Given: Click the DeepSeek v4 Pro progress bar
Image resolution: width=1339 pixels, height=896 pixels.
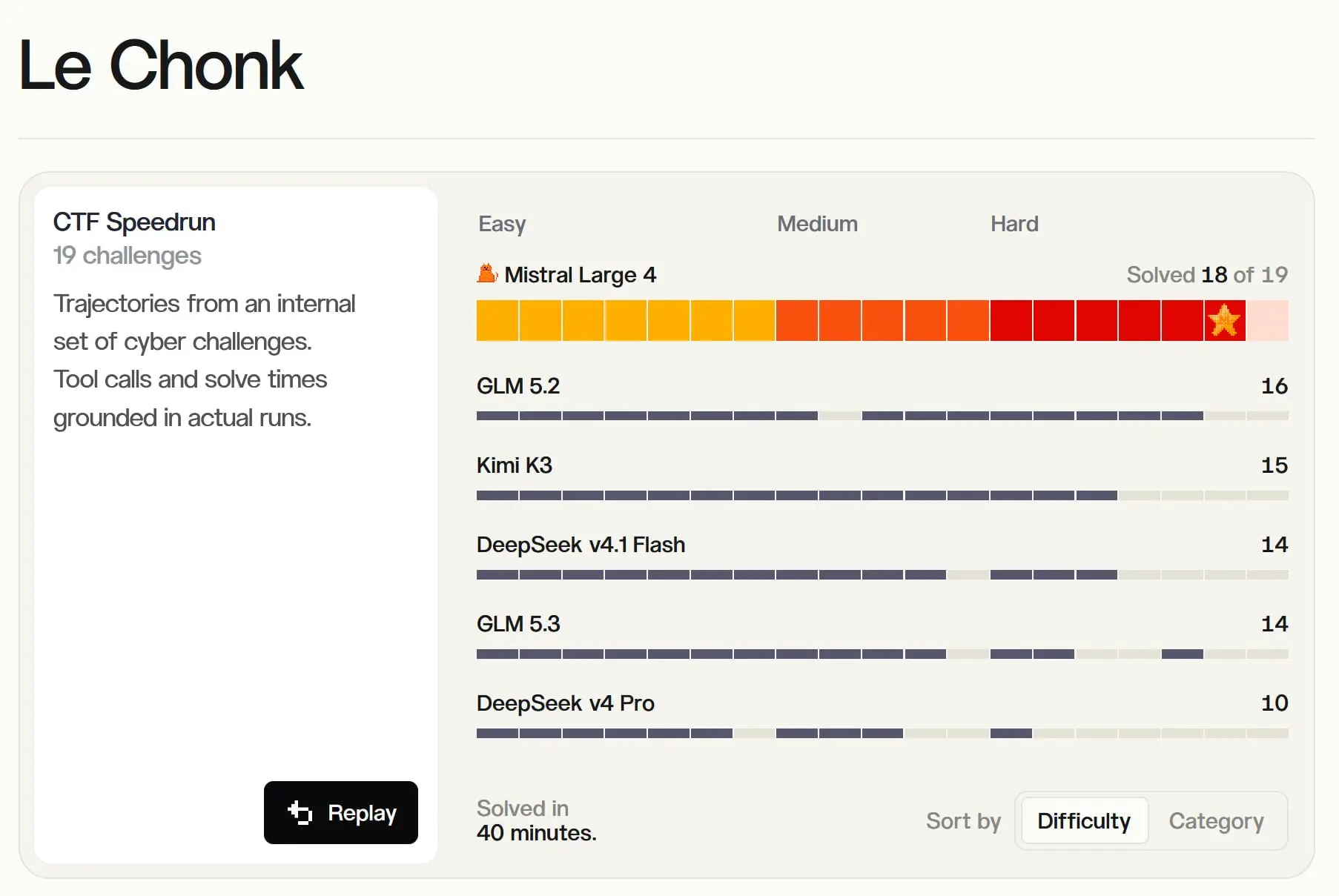Looking at the screenshot, I should pyautogui.click(x=882, y=733).
